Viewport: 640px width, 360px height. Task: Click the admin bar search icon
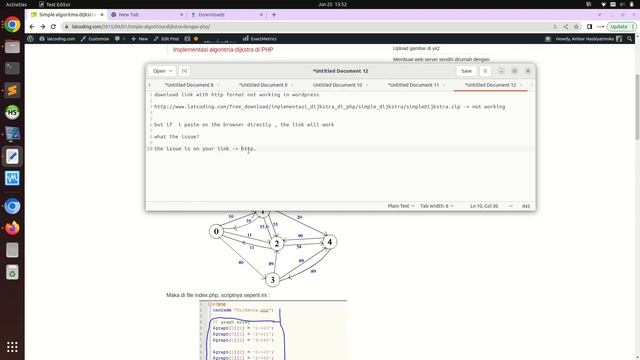point(629,39)
